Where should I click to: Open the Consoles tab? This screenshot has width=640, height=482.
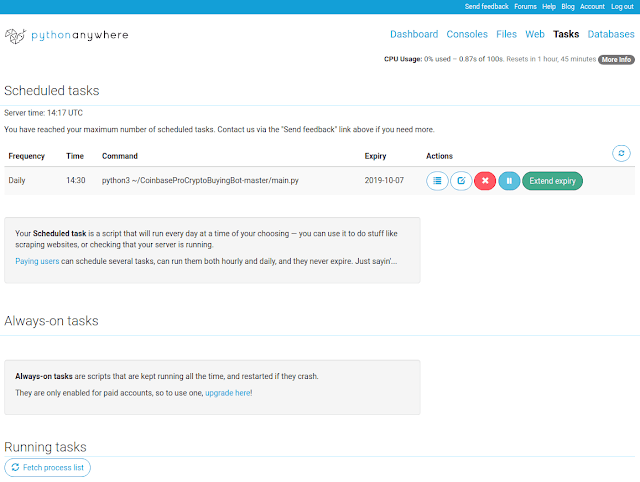coord(467,34)
